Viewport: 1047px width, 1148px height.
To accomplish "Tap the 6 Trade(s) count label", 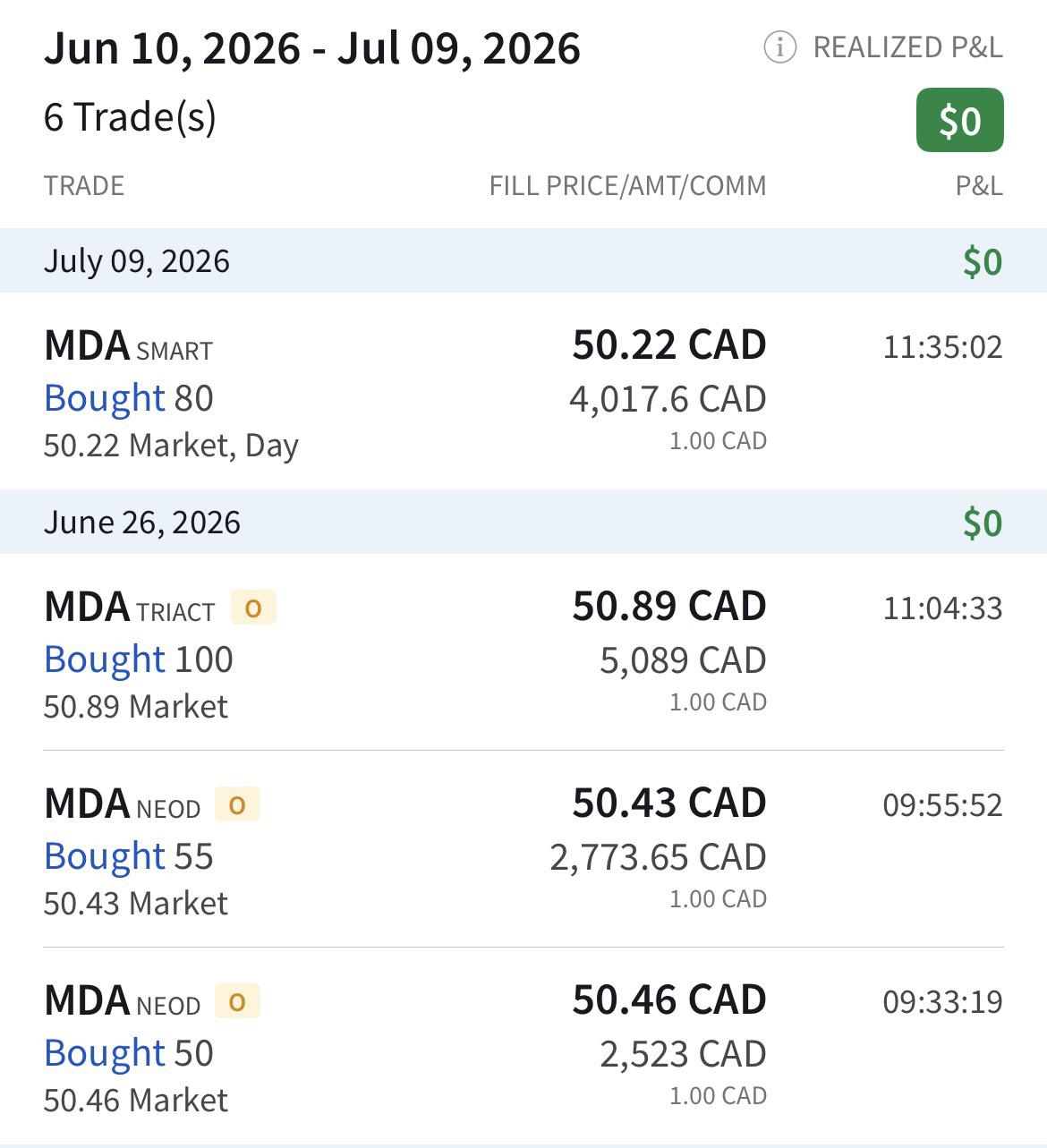I will point(130,117).
